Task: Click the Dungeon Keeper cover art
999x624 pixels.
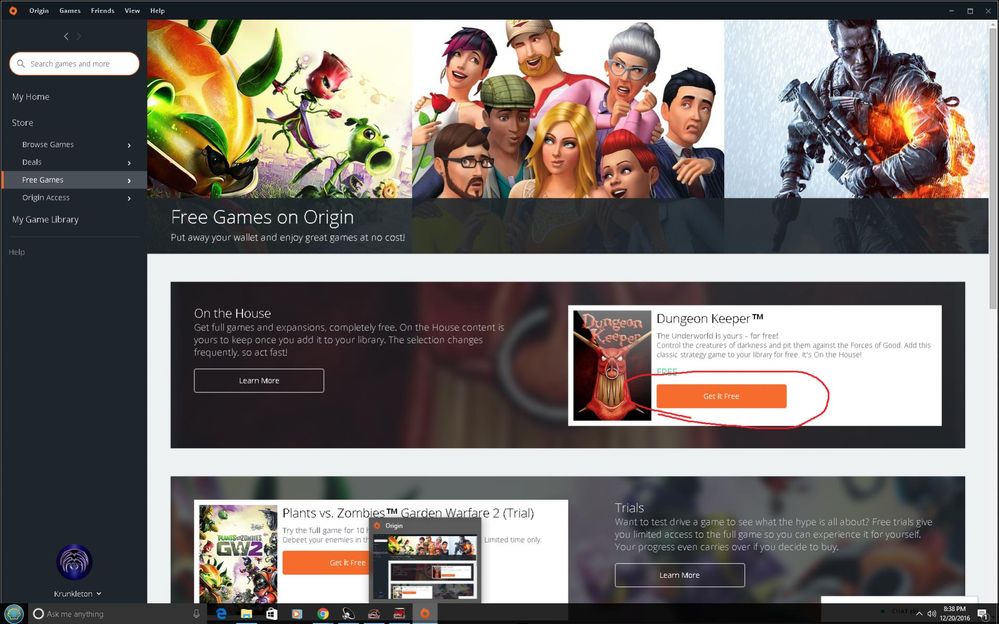Action: 612,366
